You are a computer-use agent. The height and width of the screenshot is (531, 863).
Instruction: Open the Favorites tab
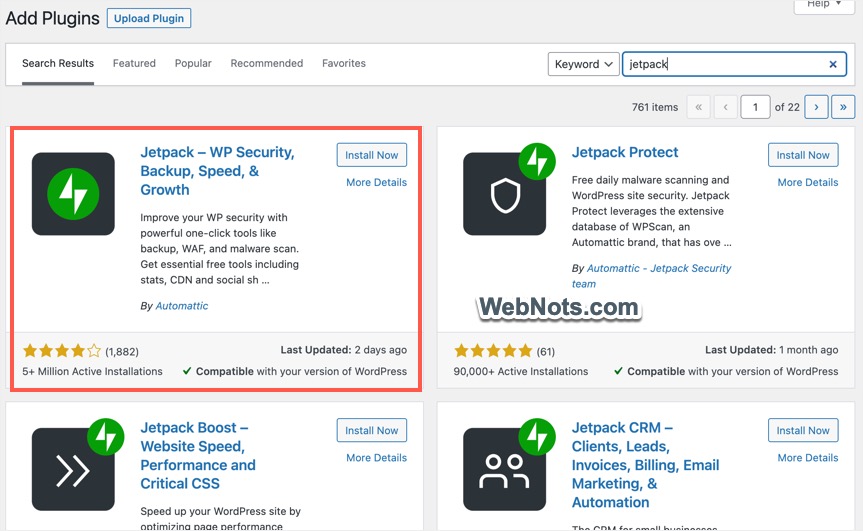[344, 63]
